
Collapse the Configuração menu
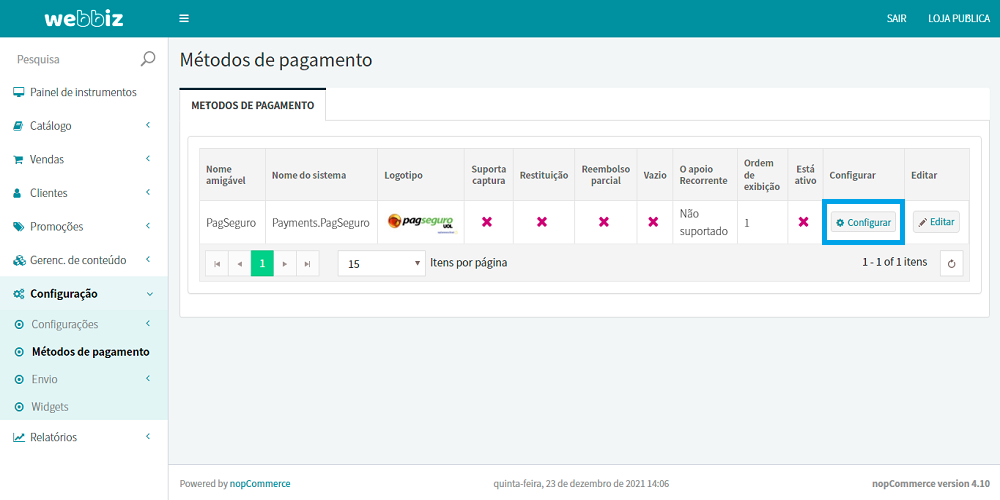point(64,294)
